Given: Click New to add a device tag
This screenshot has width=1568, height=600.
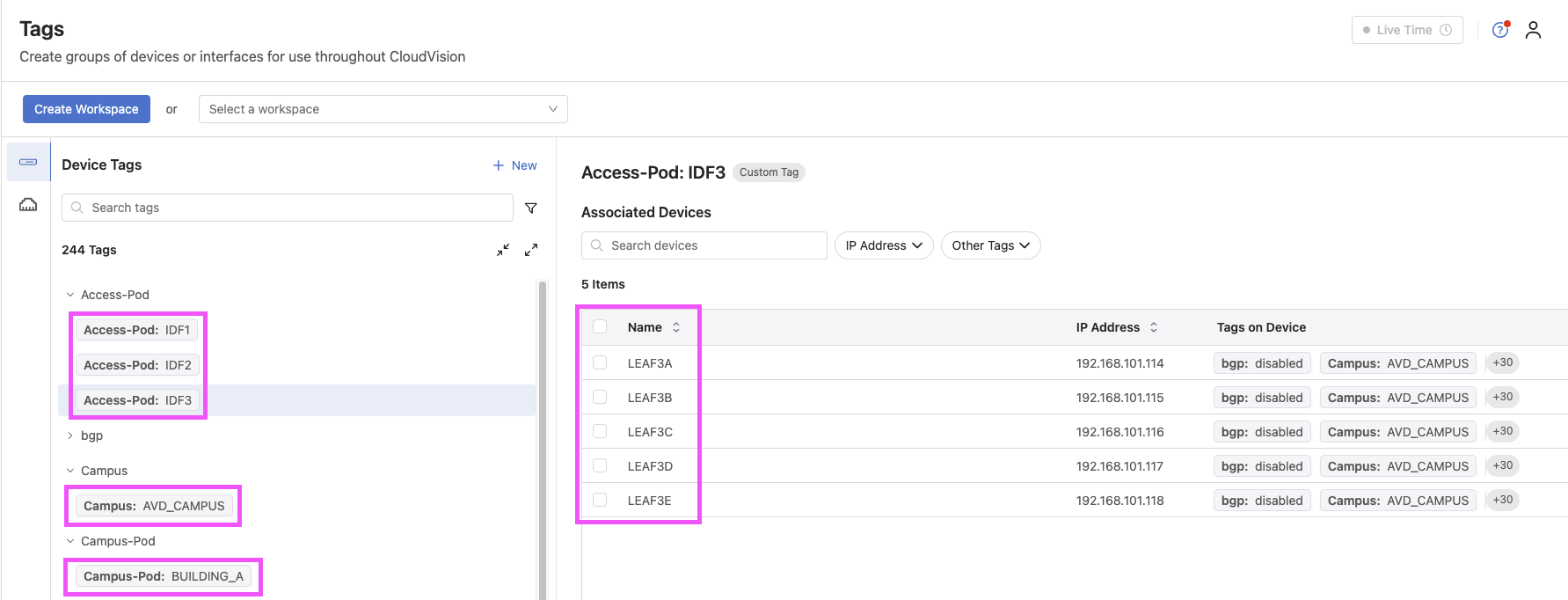Looking at the screenshot, I should point(515,165).
